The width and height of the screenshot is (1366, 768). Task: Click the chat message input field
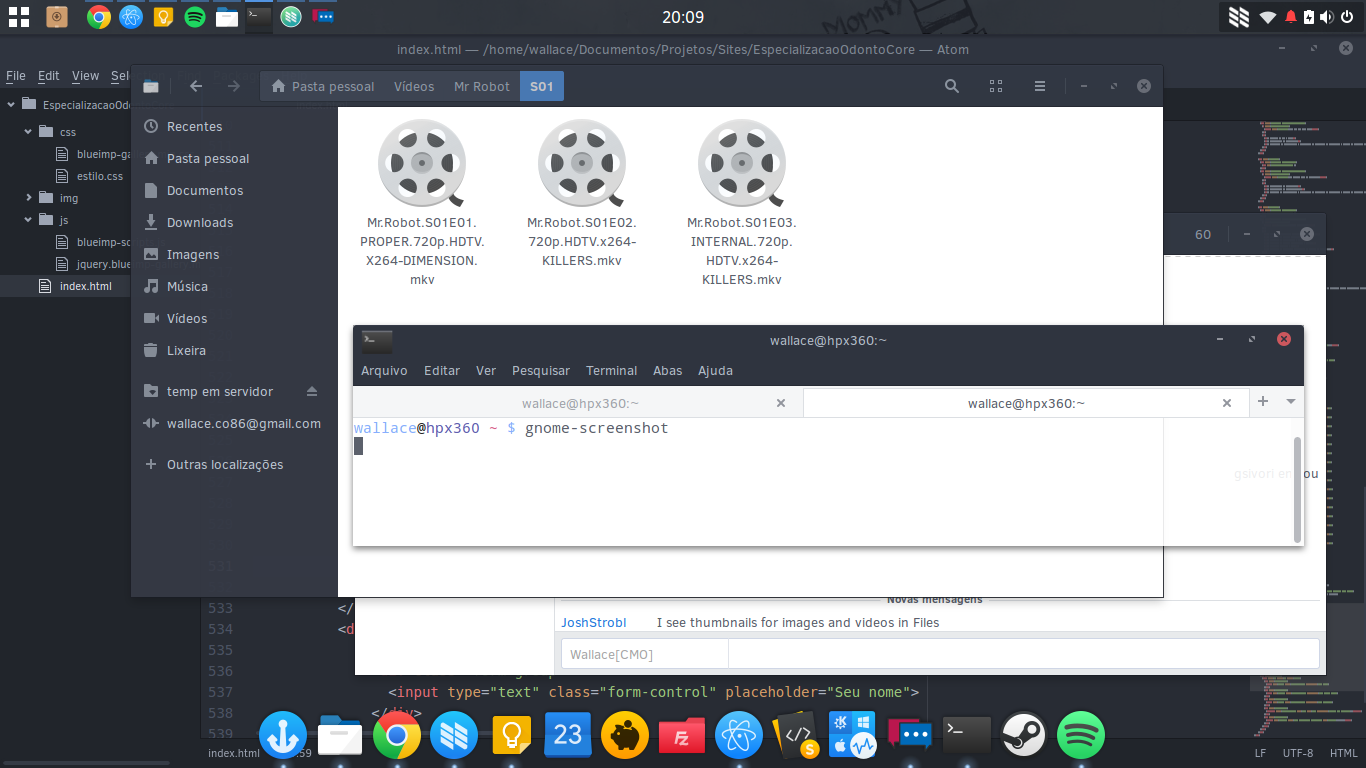click(x=1023, y=655)
